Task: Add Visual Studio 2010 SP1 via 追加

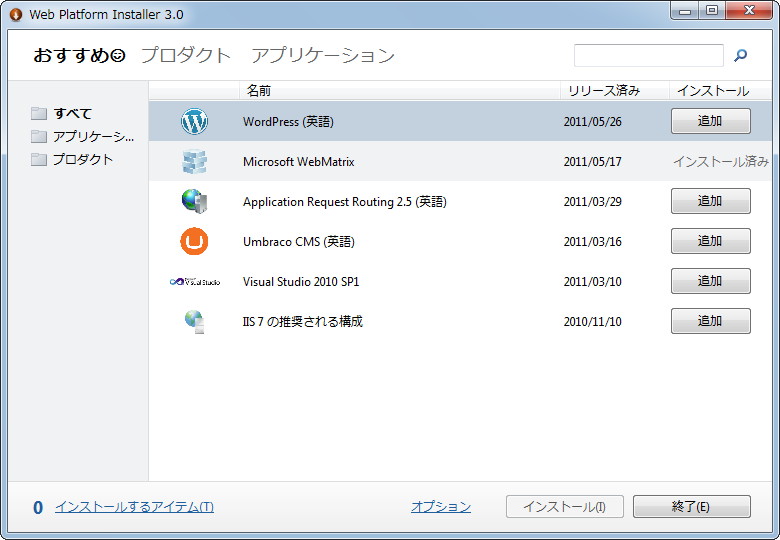Action: click(x=710, y=281)
